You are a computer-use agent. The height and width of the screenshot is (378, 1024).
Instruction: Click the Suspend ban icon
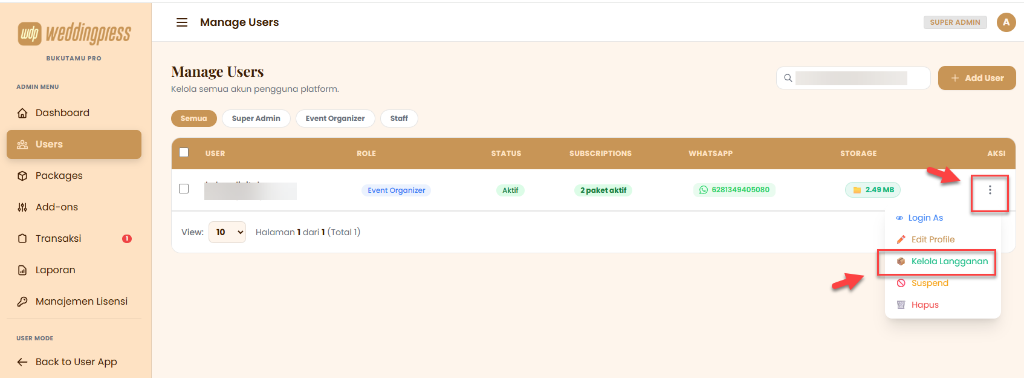coord(901,283)
